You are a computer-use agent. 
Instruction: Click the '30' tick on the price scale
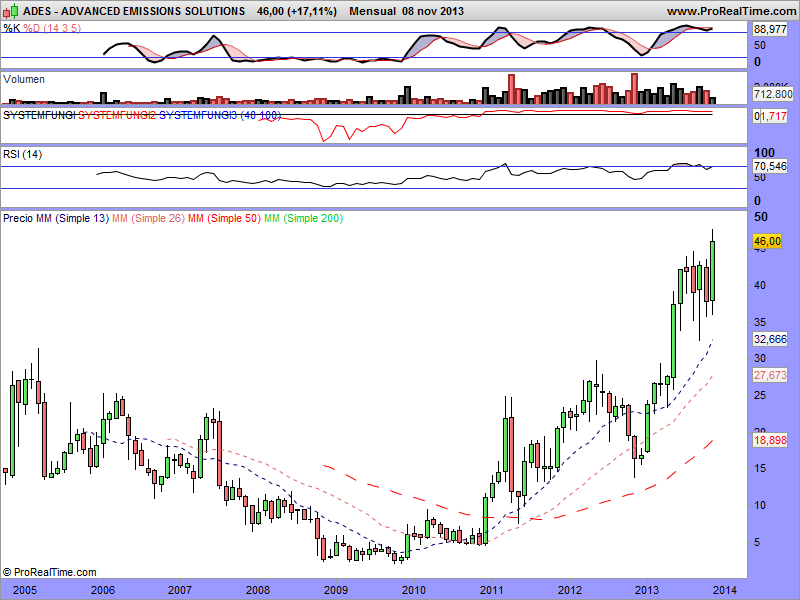tap(760, 359)
